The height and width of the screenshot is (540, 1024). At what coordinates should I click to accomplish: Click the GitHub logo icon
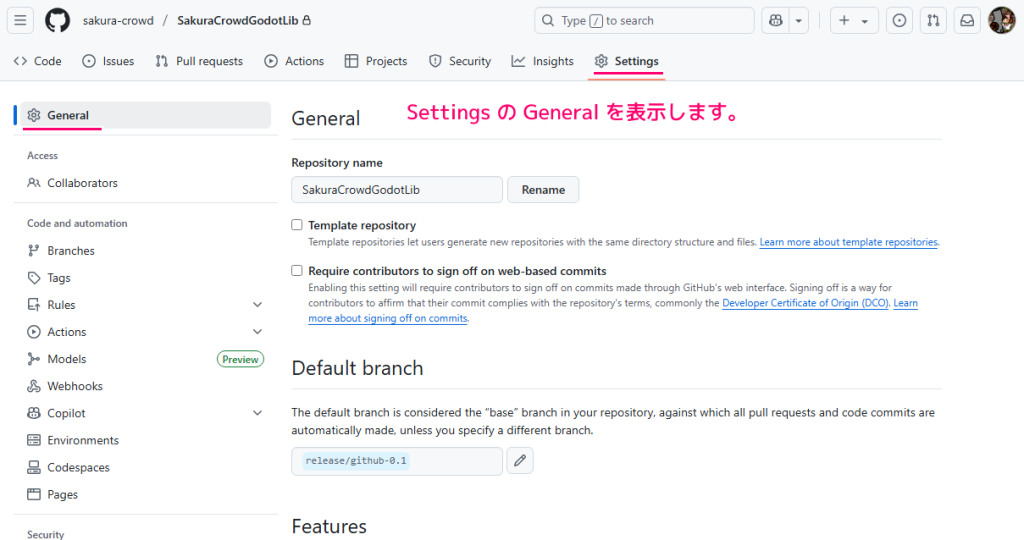coord(58,20)
